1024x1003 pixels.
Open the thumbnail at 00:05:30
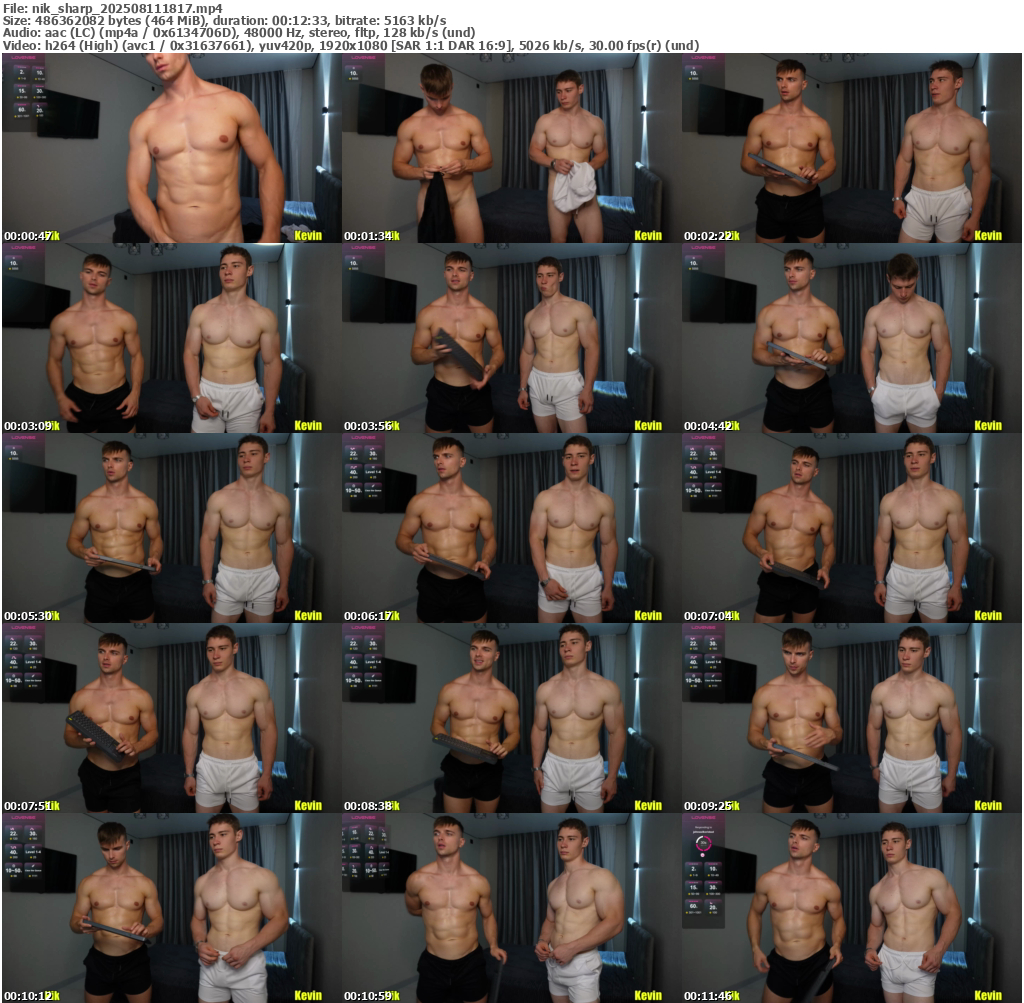(171, 528)
